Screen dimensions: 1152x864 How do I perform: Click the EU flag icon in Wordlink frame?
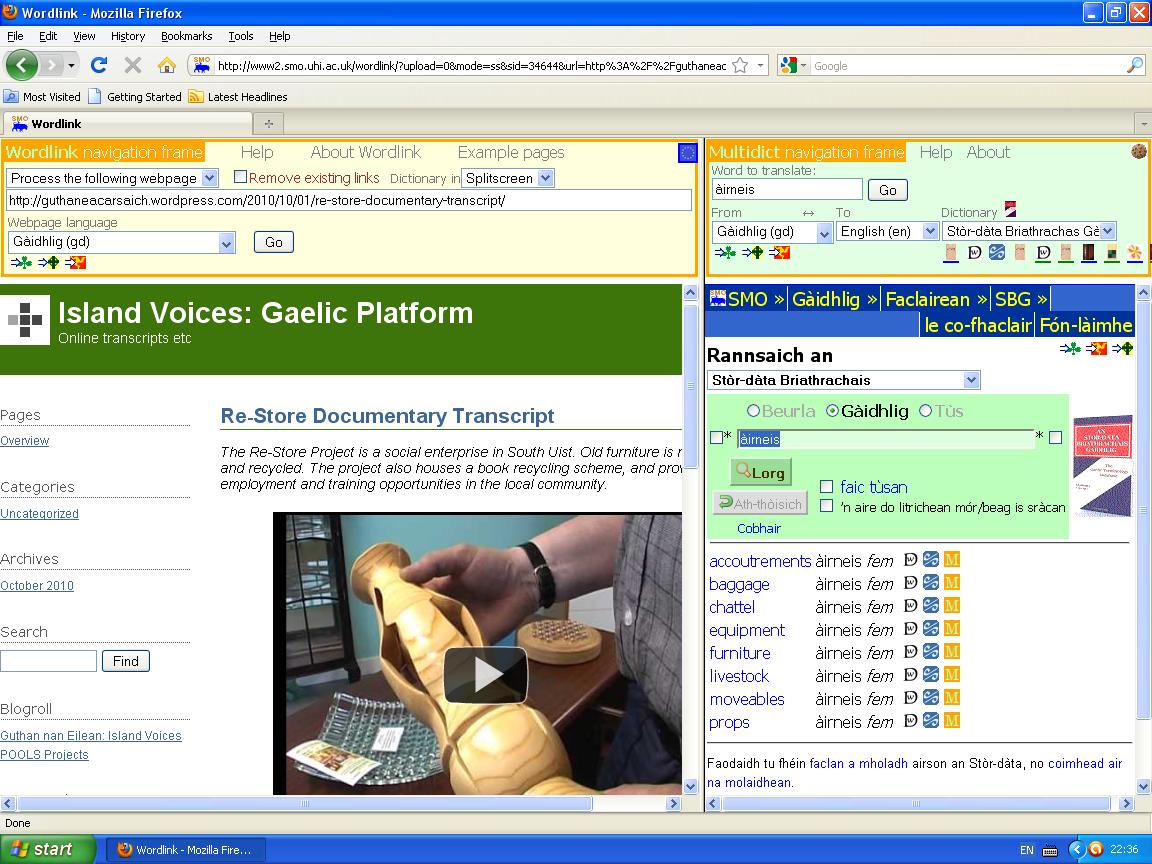[x=687, y=153]
